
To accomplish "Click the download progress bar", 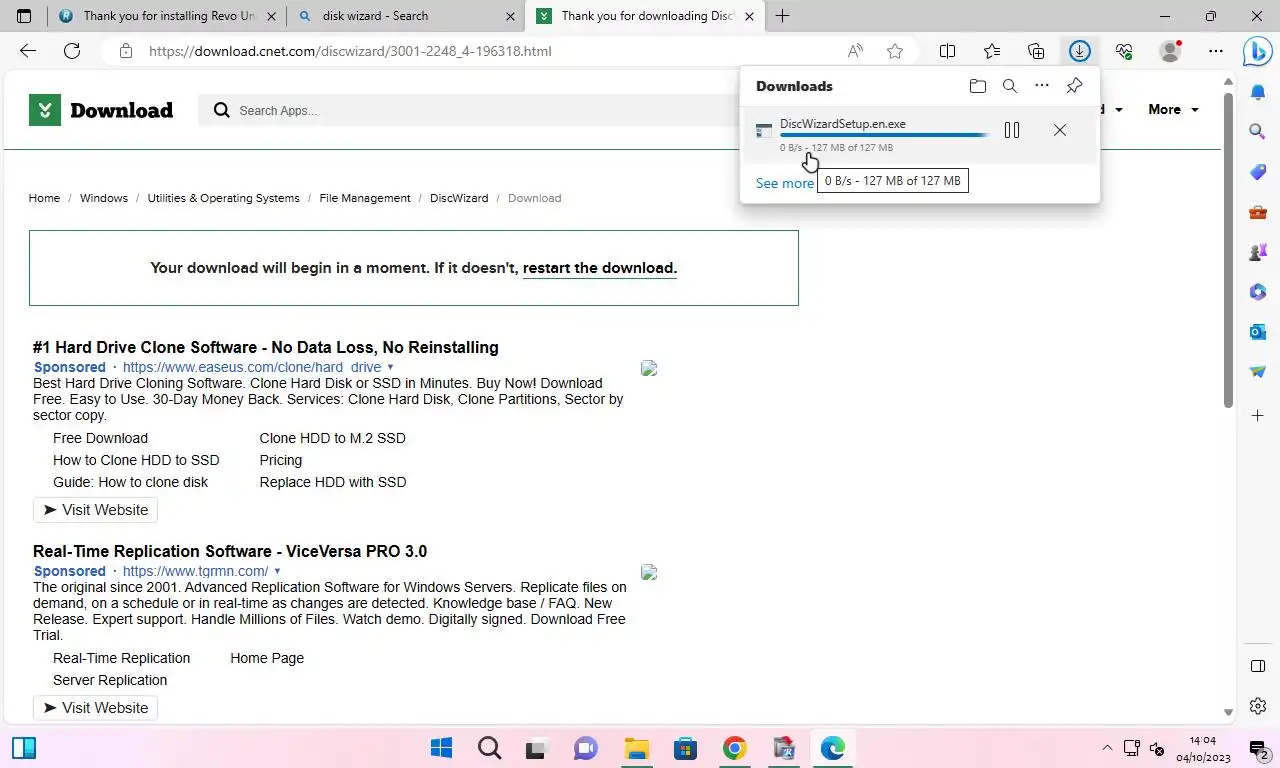I will 885,135.
